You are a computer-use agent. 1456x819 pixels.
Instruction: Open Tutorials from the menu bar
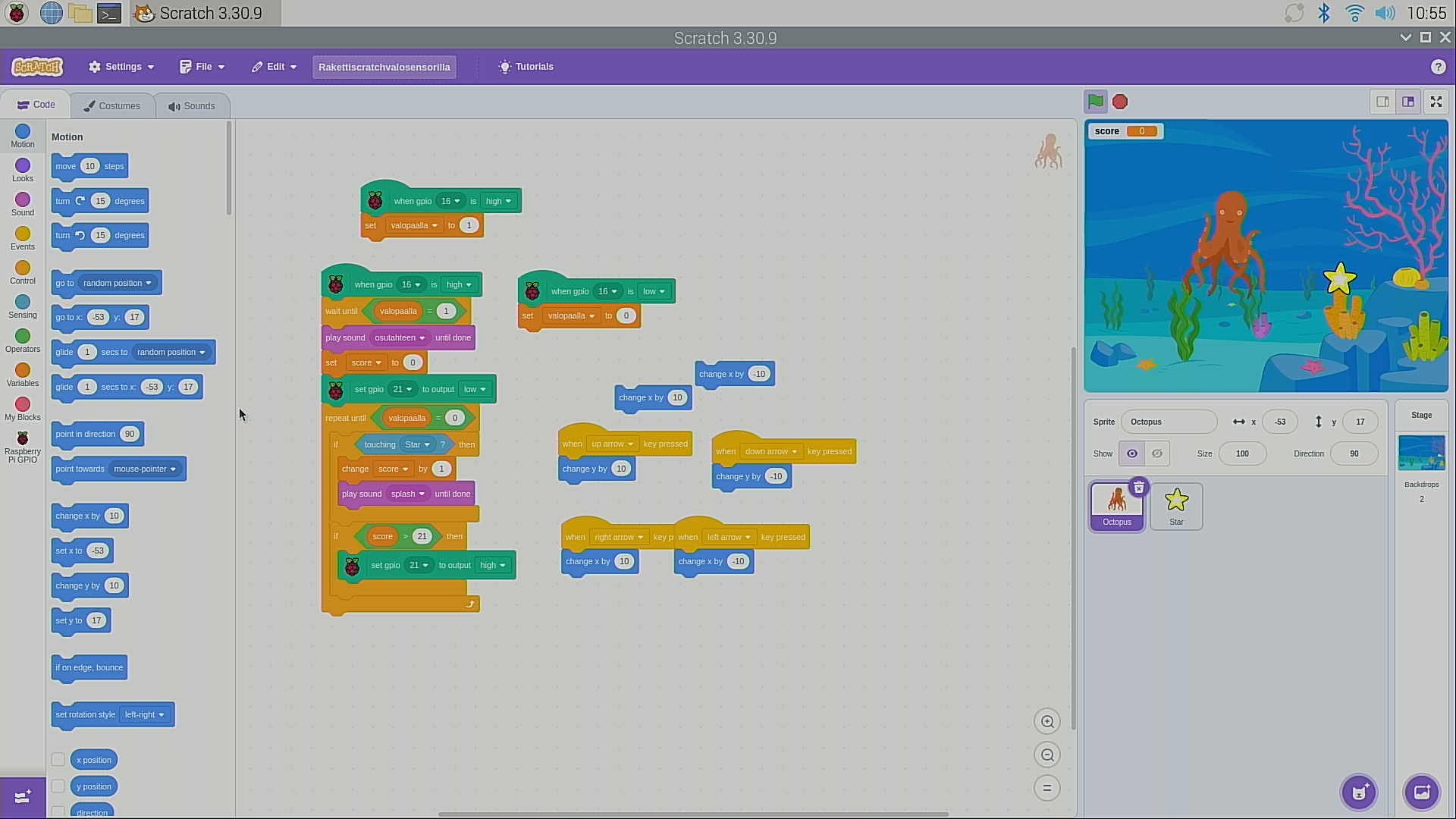pos(526,67)
